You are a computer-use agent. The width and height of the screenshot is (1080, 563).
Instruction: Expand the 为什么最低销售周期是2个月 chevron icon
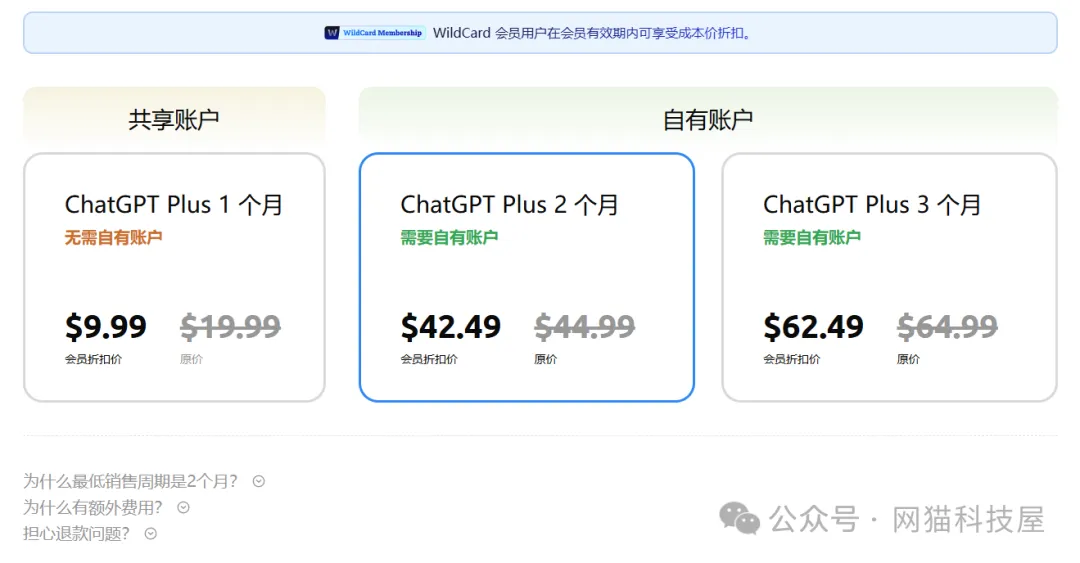(259, 481)
